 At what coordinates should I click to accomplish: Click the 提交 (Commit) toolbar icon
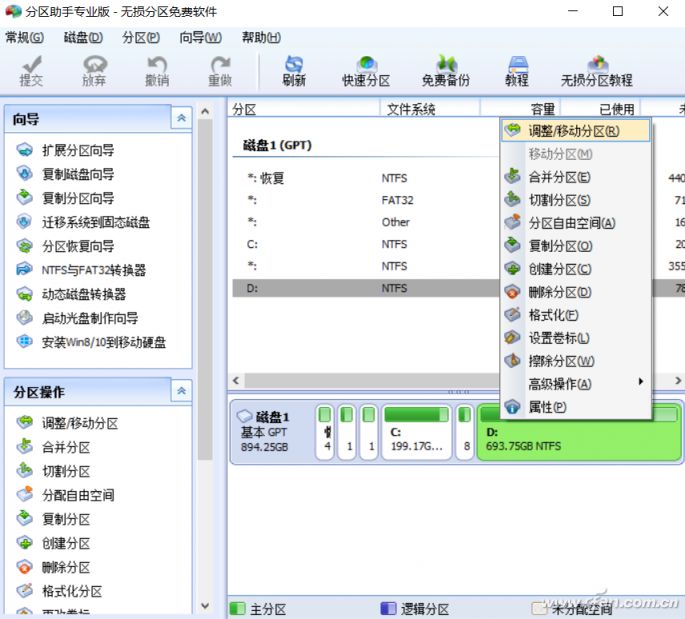point(31,71)
